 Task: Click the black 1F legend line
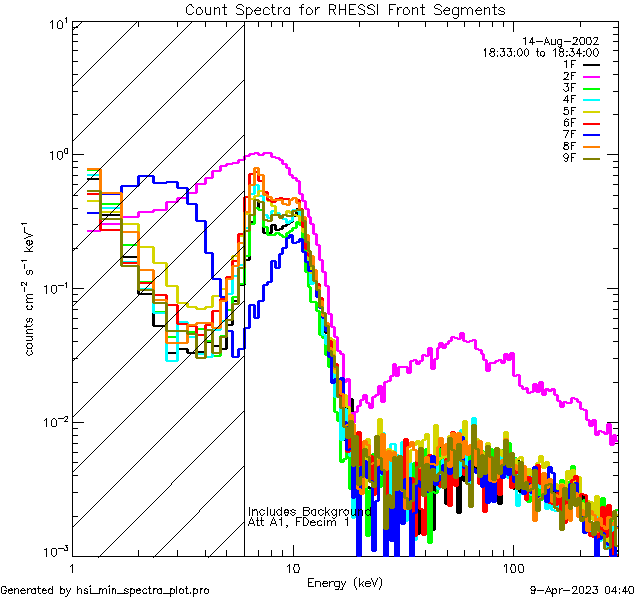[587, 65]
